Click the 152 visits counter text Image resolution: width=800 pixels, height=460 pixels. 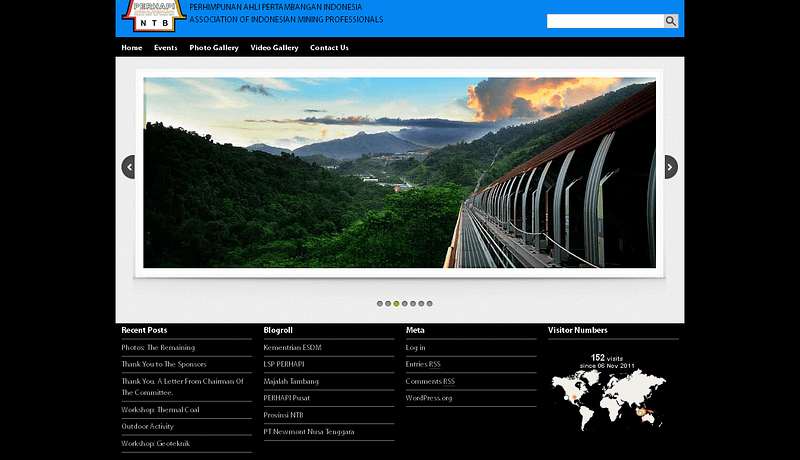[x=607, y=358]
